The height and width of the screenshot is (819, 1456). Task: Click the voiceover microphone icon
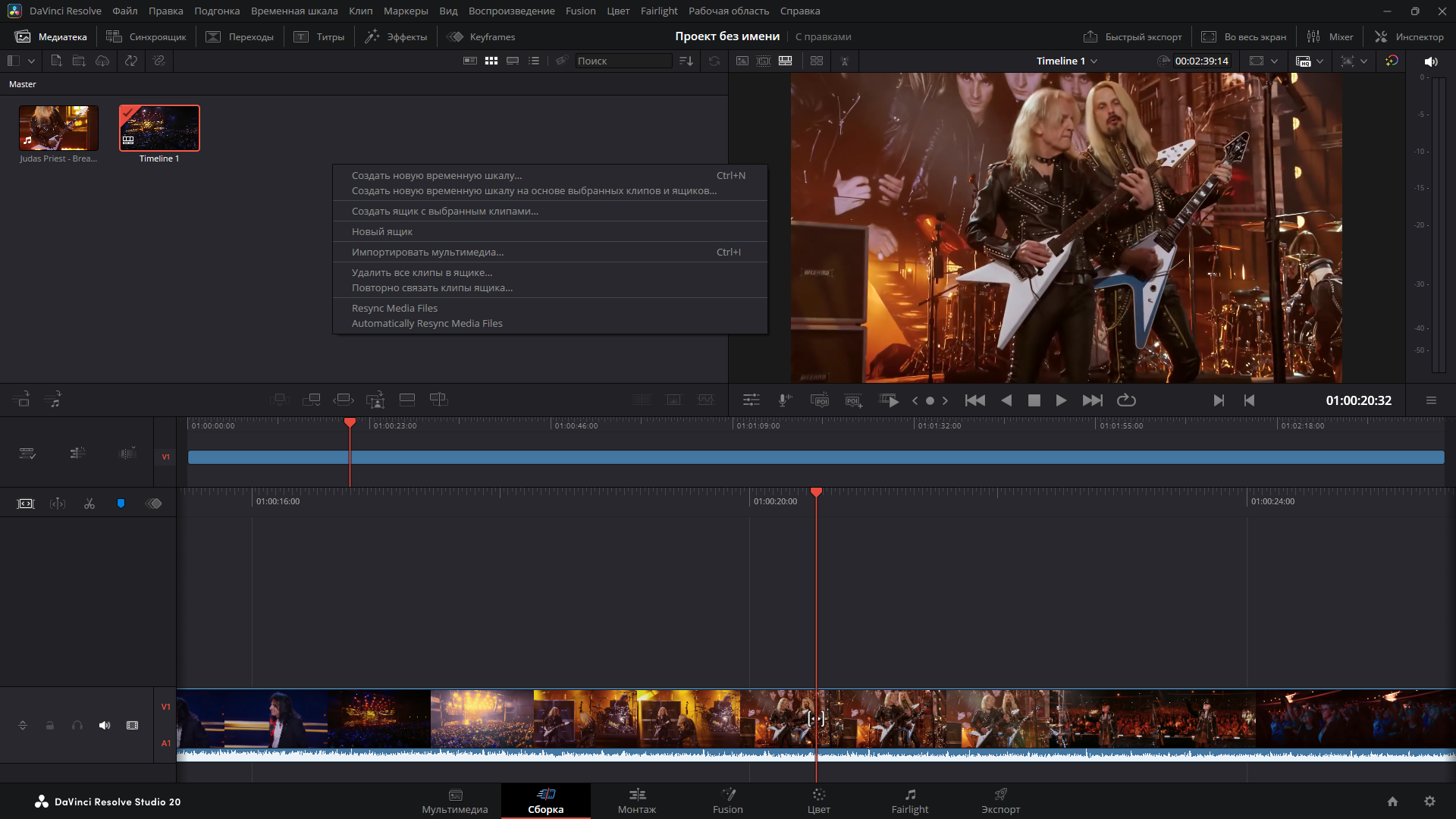click(785, 400)
